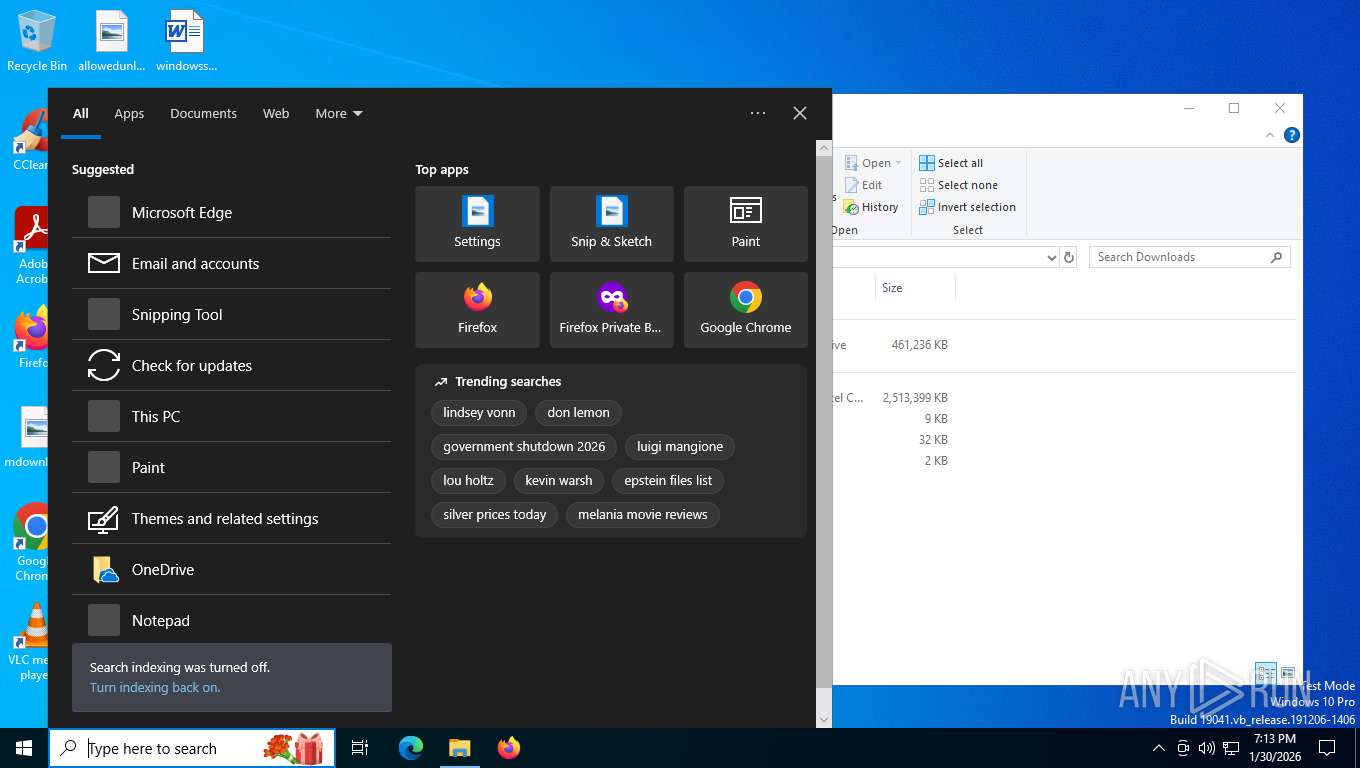This screenshot has height=768, width=1360.
Task: Open search panel options ellipsis menu
Action: tap(758, 113)
